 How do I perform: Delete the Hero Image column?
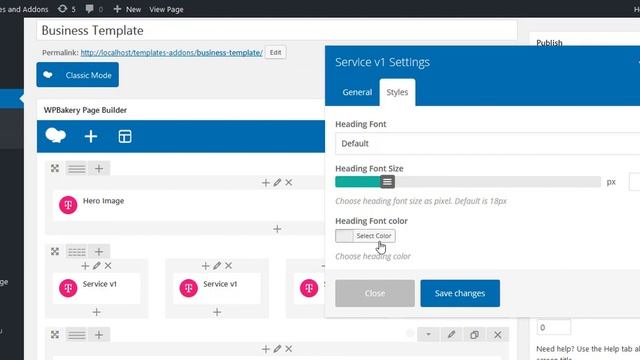[x=289, y=182]
